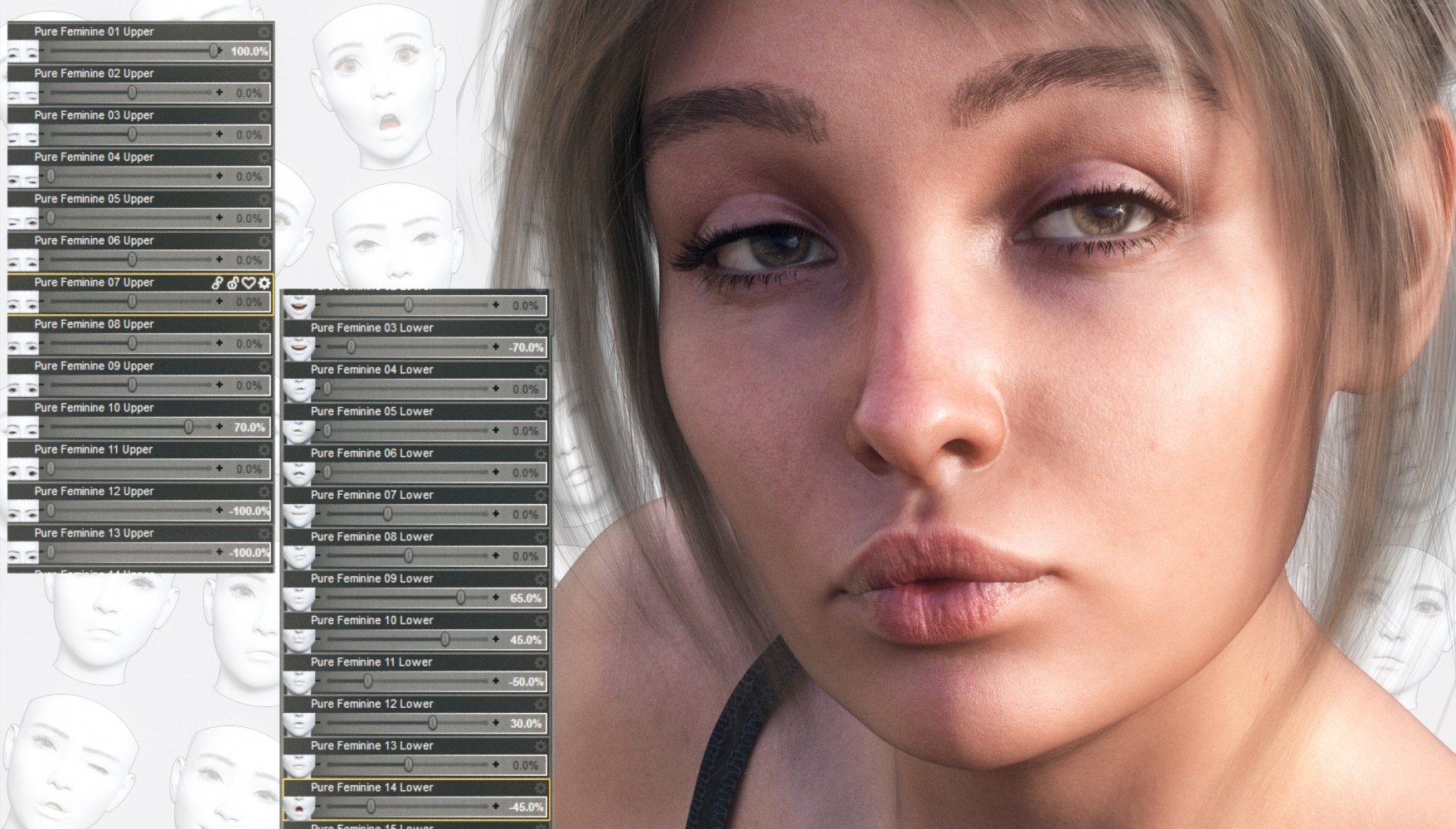Screen dimensions: 1456x829
Task: Click -50.0% value of Pure Feminine 11 Lower
Action: pos(526,681)
